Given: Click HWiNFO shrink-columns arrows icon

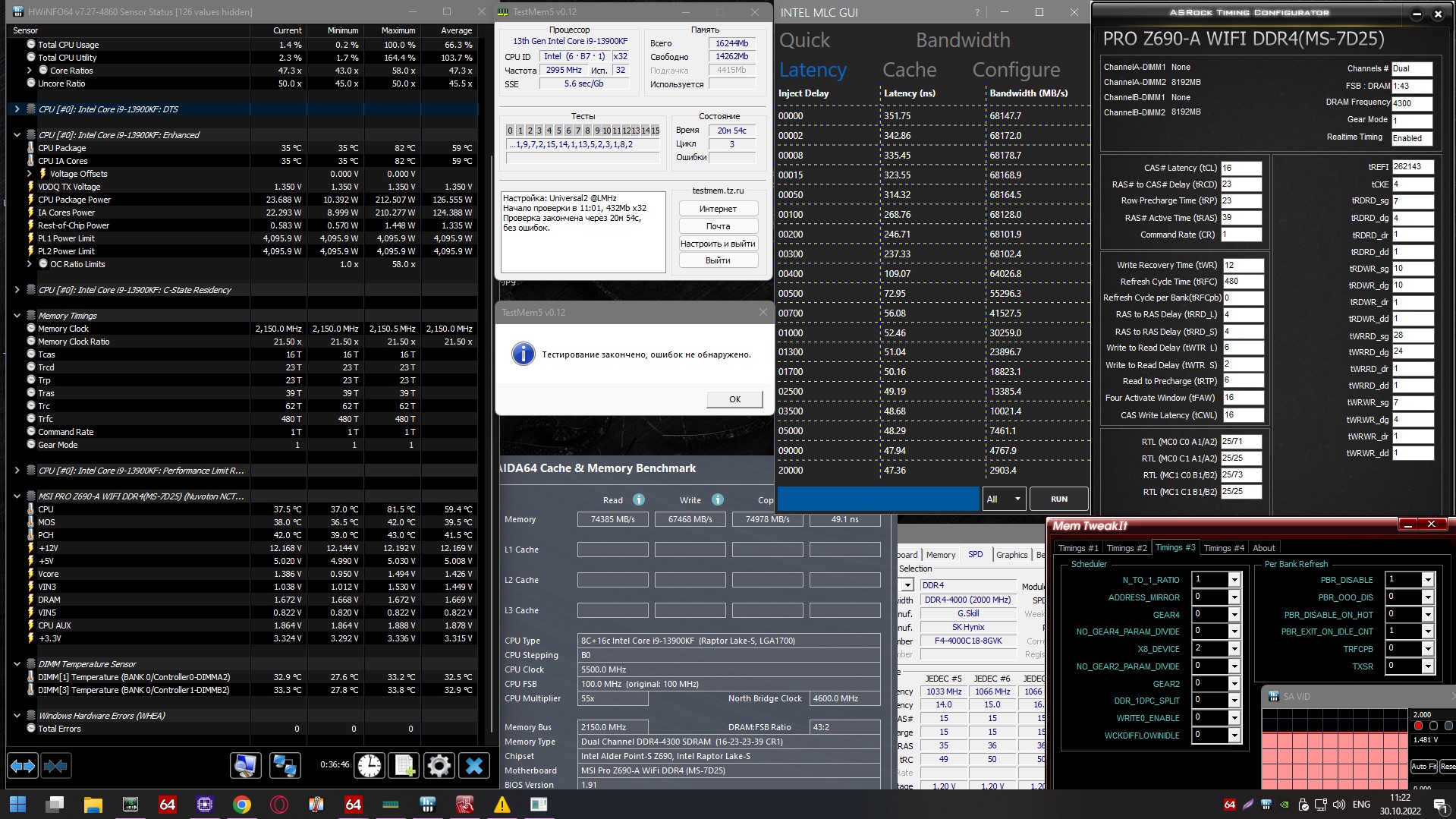Looking at the screenshot, I should 55,766.
